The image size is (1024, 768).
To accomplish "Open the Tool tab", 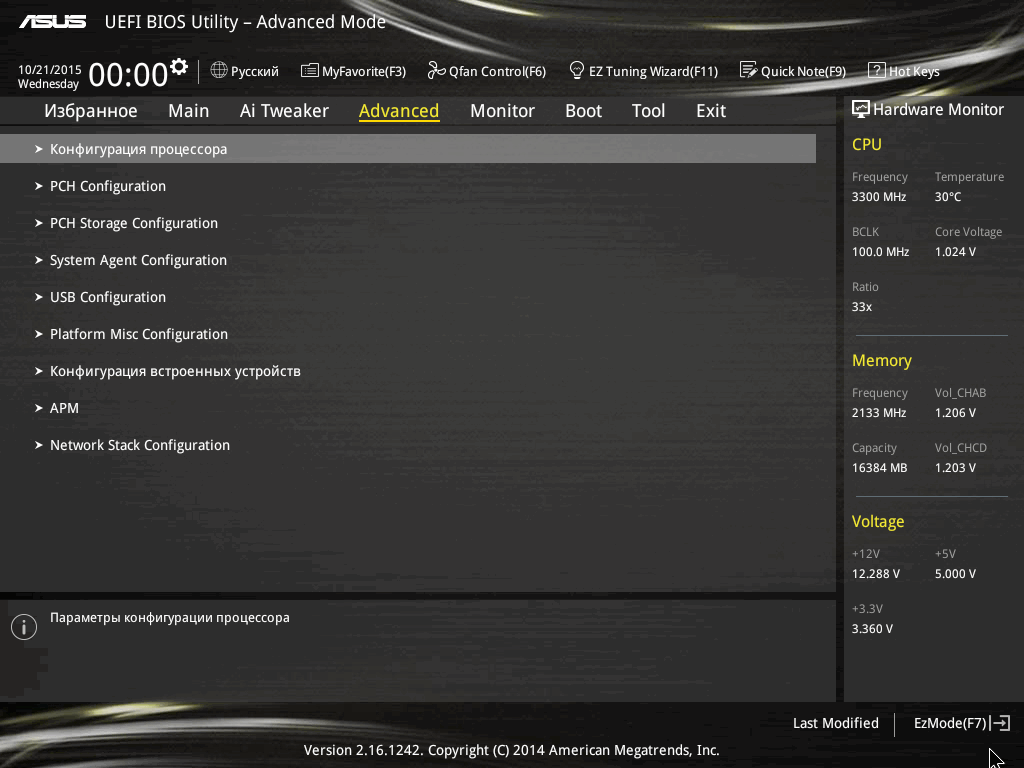I will pyautogui.click(x=648, y=111).
